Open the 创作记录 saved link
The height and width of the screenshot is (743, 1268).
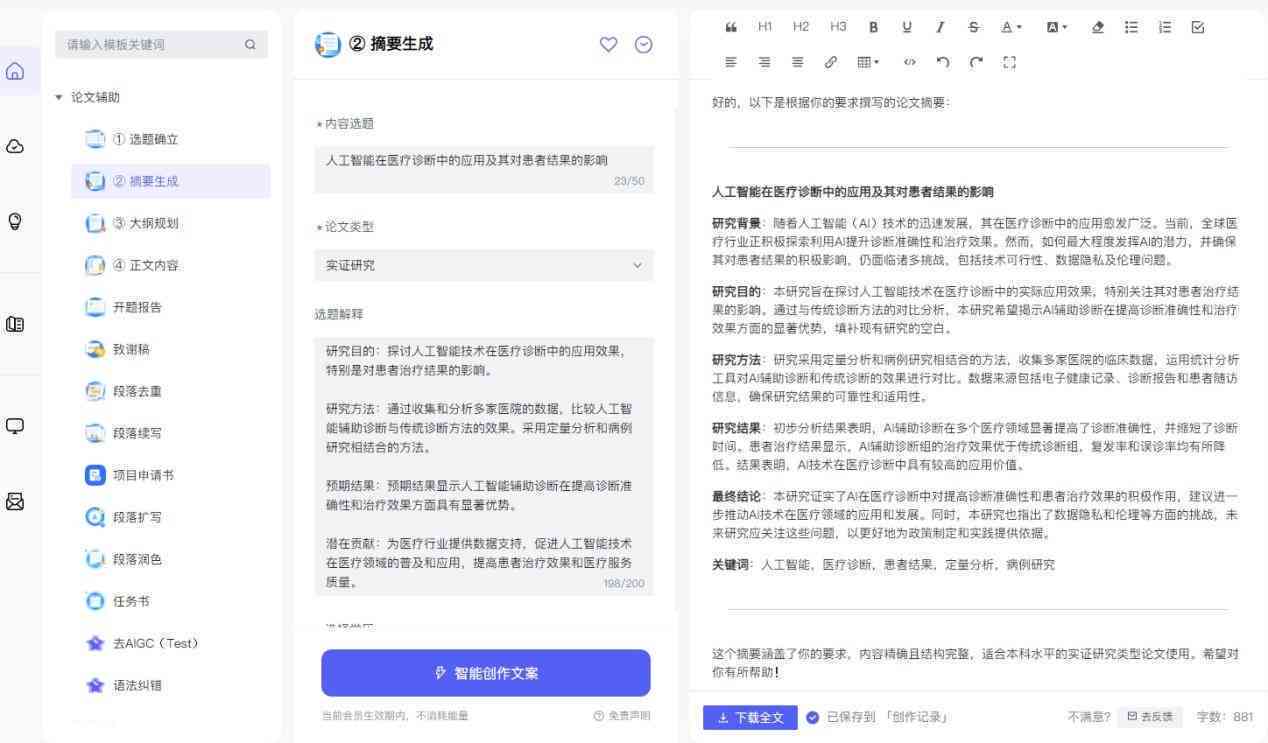918,717
